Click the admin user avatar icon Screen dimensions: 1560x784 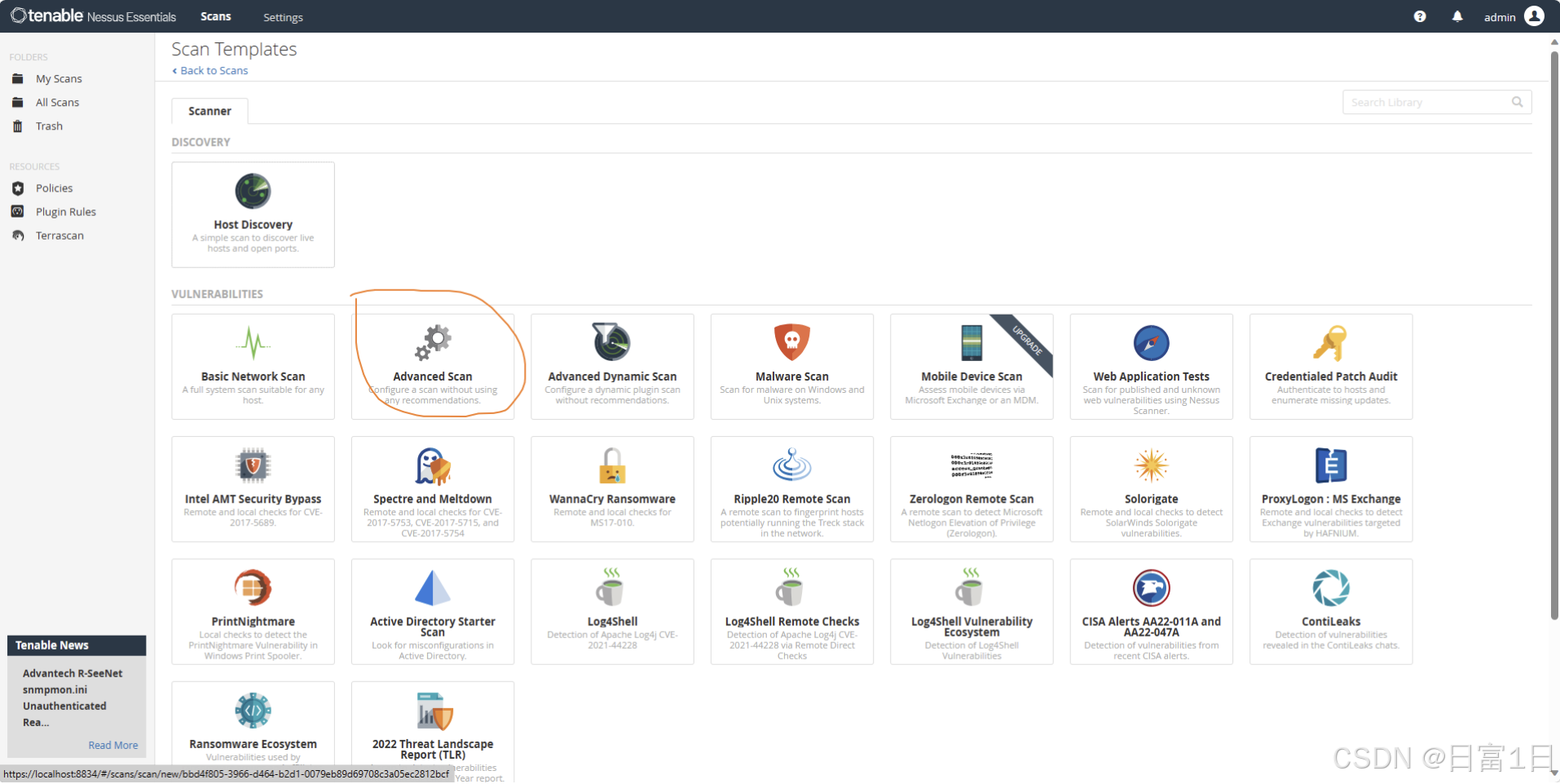(1534, 16)
